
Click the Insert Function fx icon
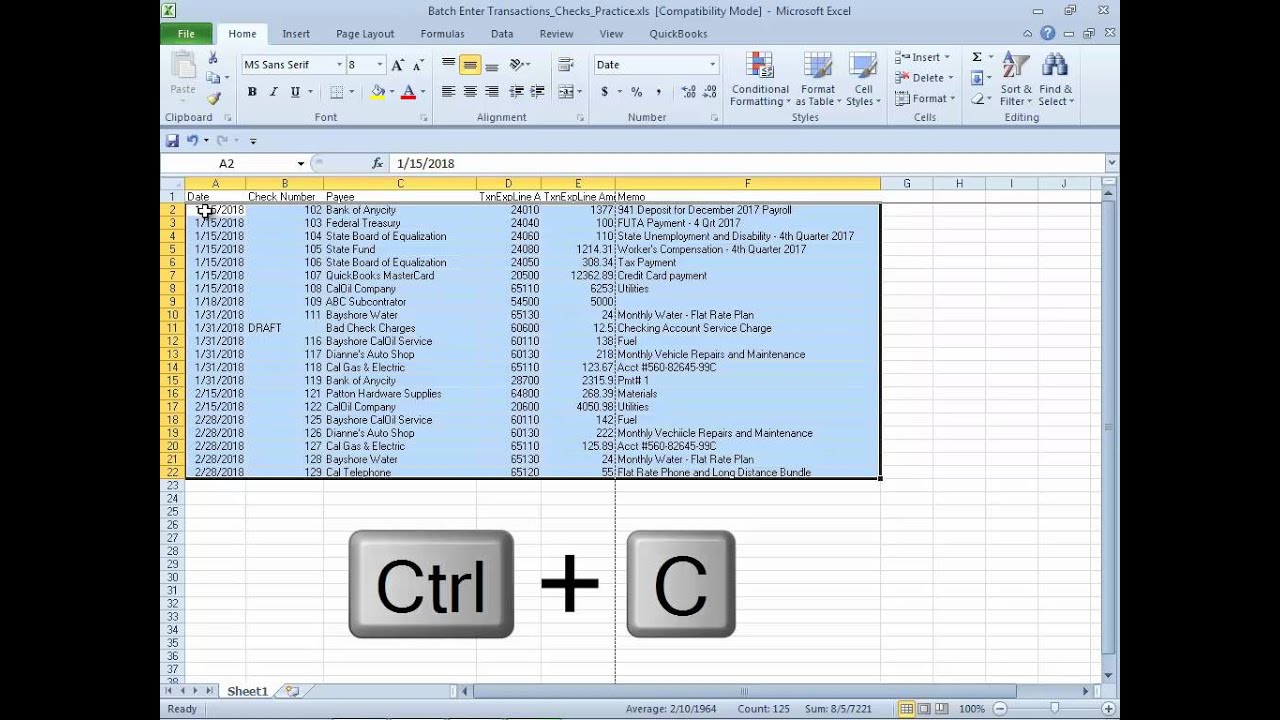pos(377,163)
